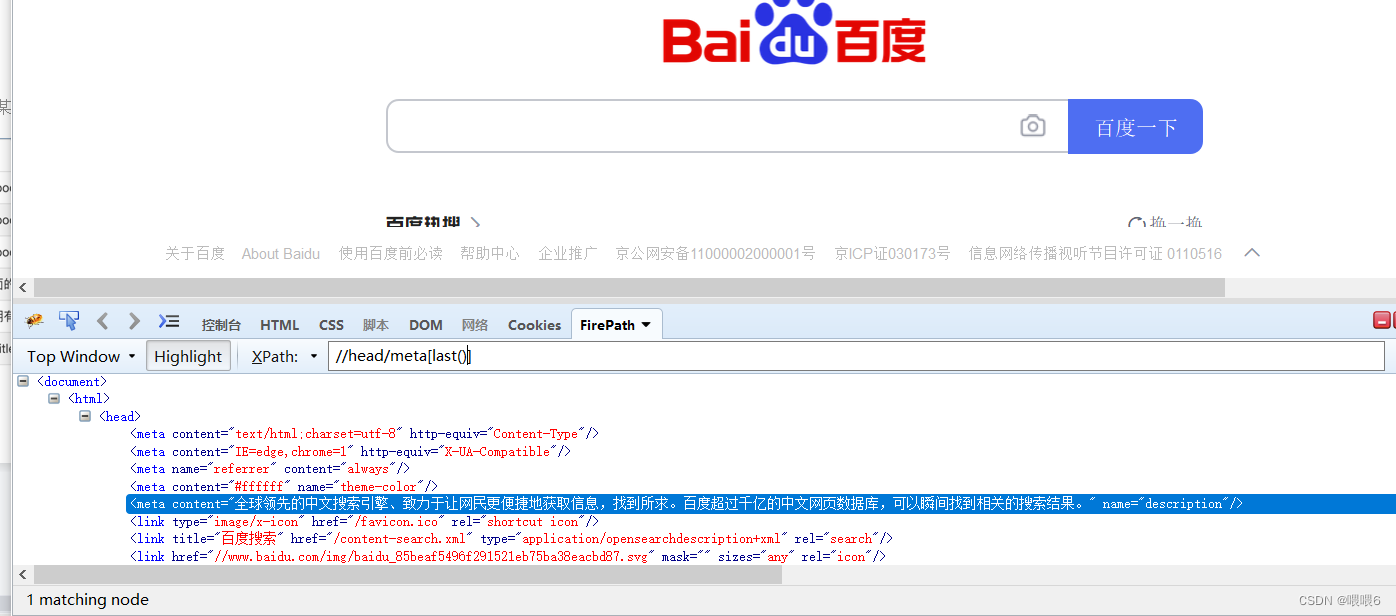Open the 京公网安备11000002000001号 link
Screen dimensions: 1396x616
click(716, 254)
